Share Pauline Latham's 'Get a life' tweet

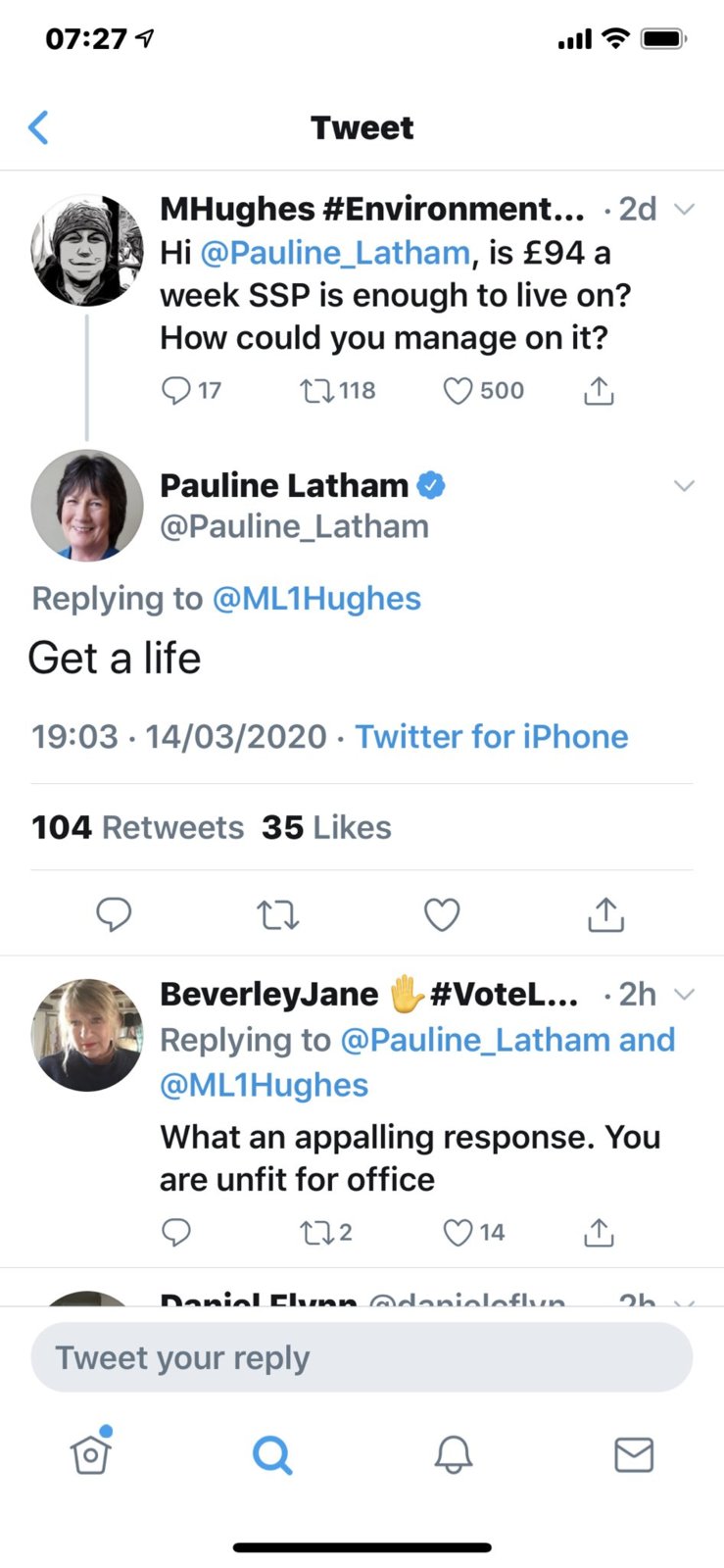pyautogui.click(x=605, y=914)
